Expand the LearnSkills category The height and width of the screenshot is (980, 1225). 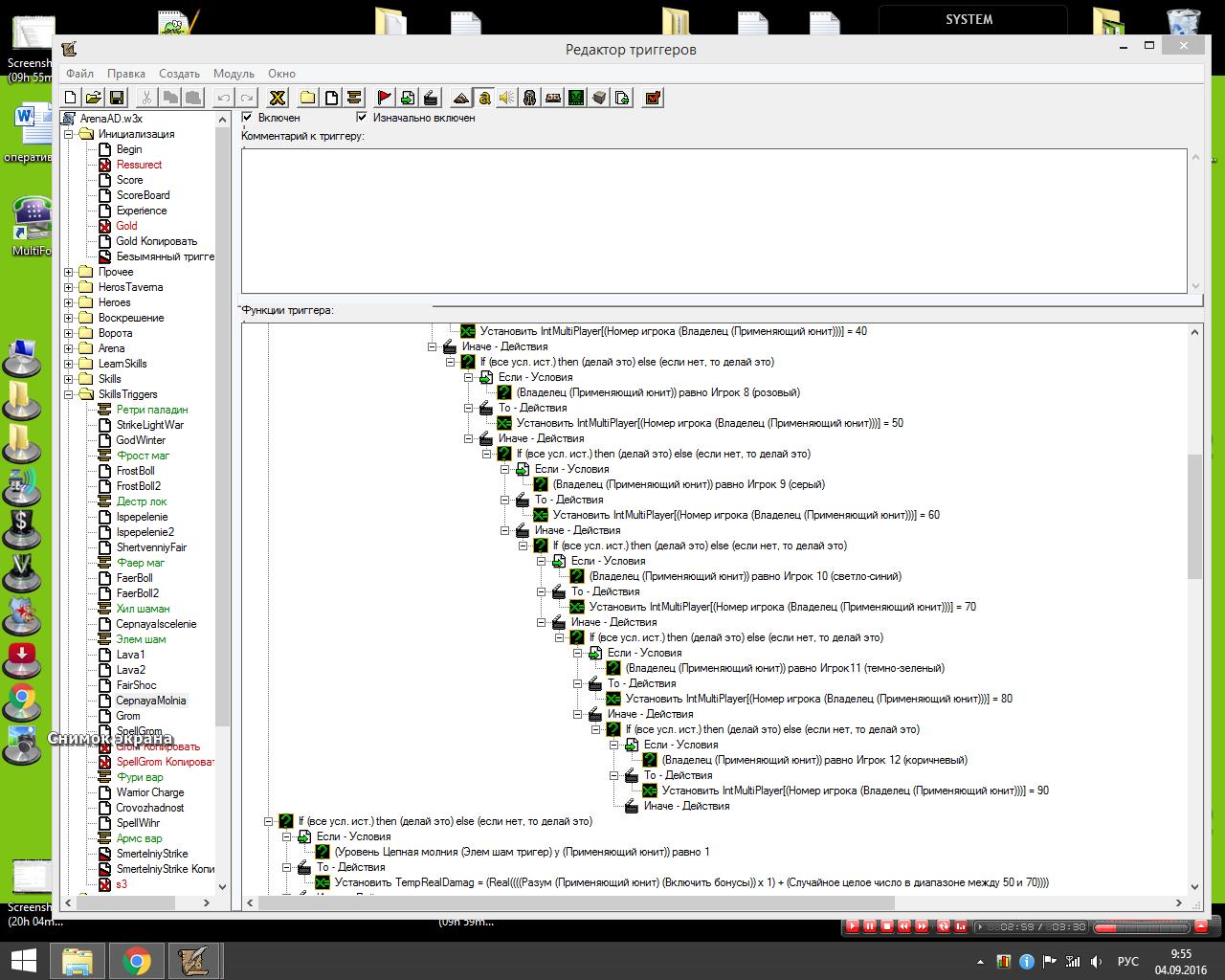coord(69,364)
